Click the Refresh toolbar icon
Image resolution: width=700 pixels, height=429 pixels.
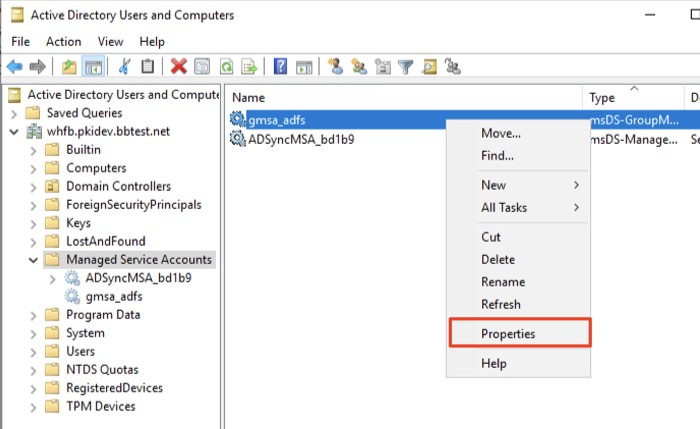(x=227, y=66)
